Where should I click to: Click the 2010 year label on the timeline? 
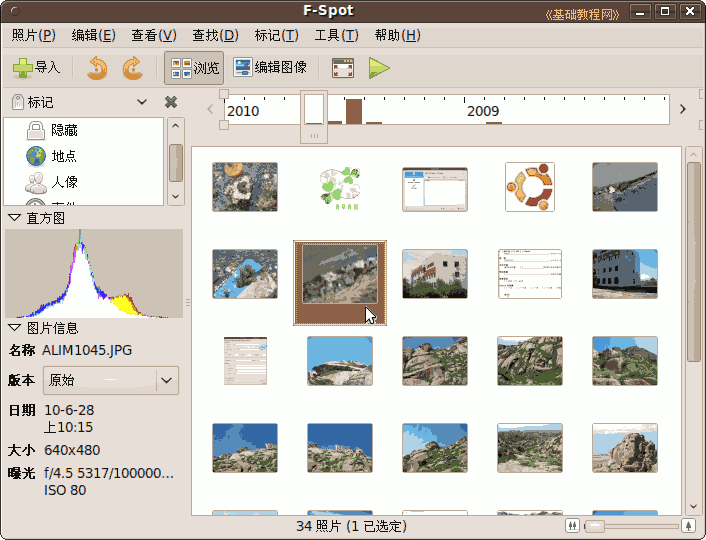coord(243,111)
